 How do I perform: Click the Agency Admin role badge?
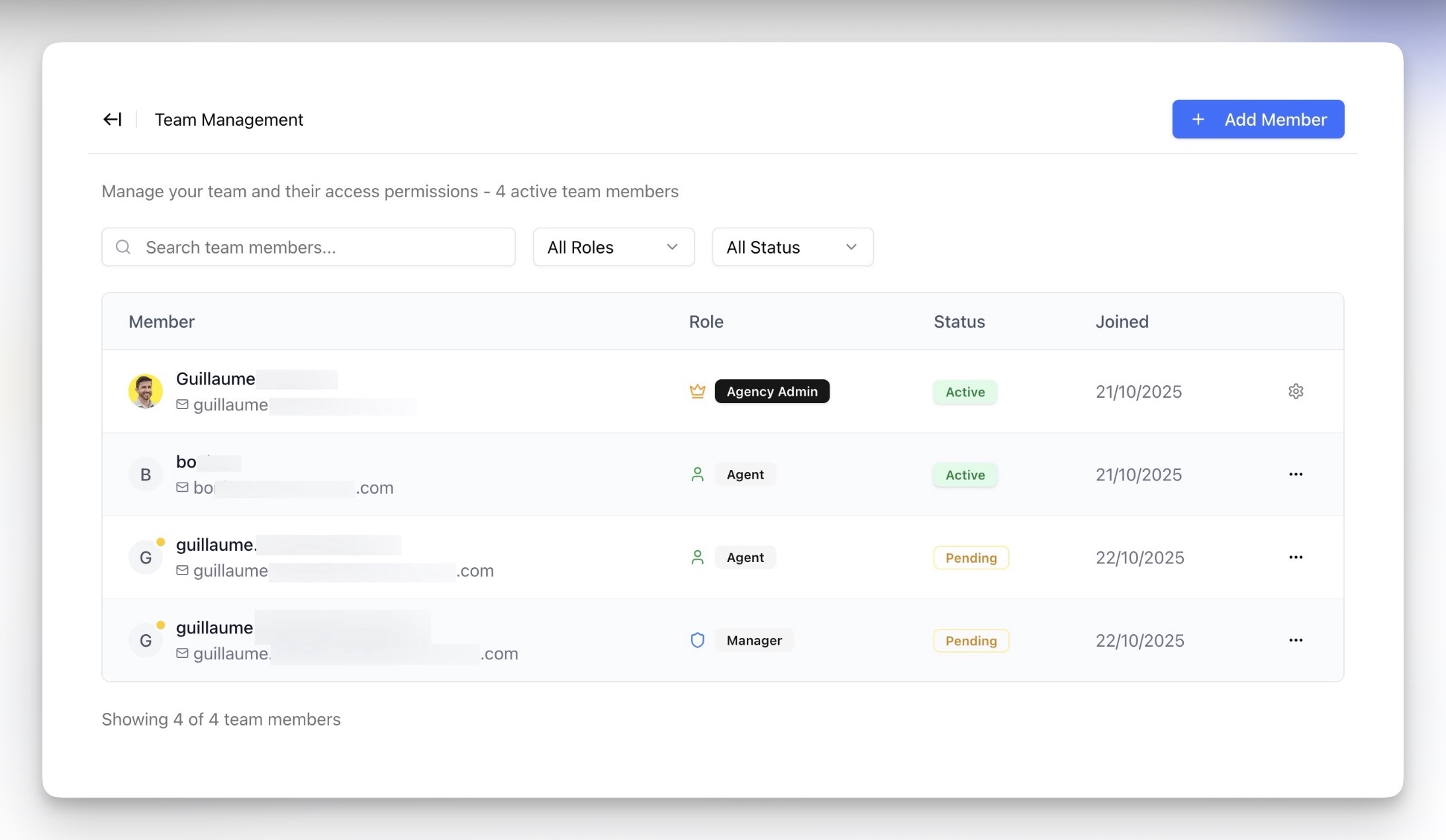(772, 391)
